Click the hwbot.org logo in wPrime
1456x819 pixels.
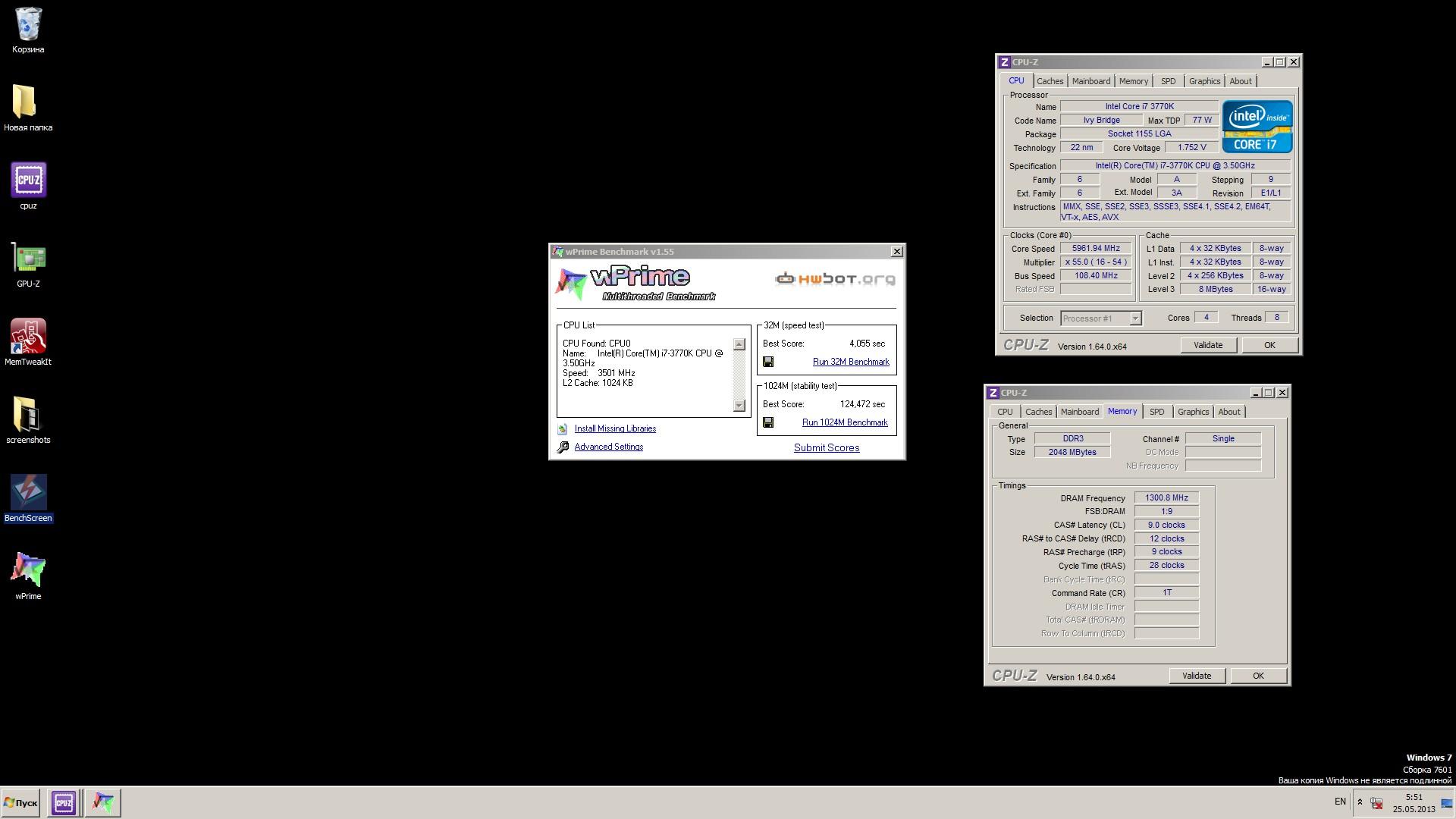pyautogui.click(x=835, y=279)
